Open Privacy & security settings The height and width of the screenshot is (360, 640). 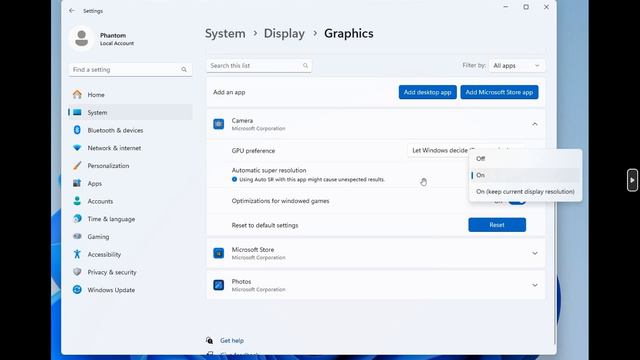(130, 272)
